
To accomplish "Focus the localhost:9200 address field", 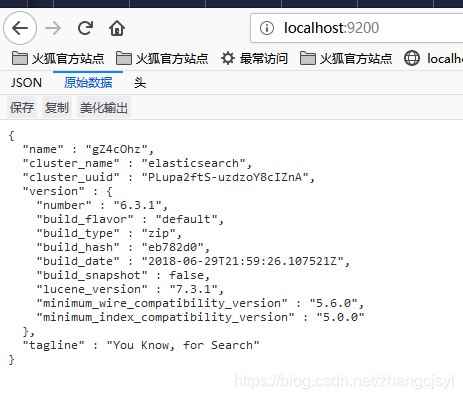I will (x=357, y=28).
